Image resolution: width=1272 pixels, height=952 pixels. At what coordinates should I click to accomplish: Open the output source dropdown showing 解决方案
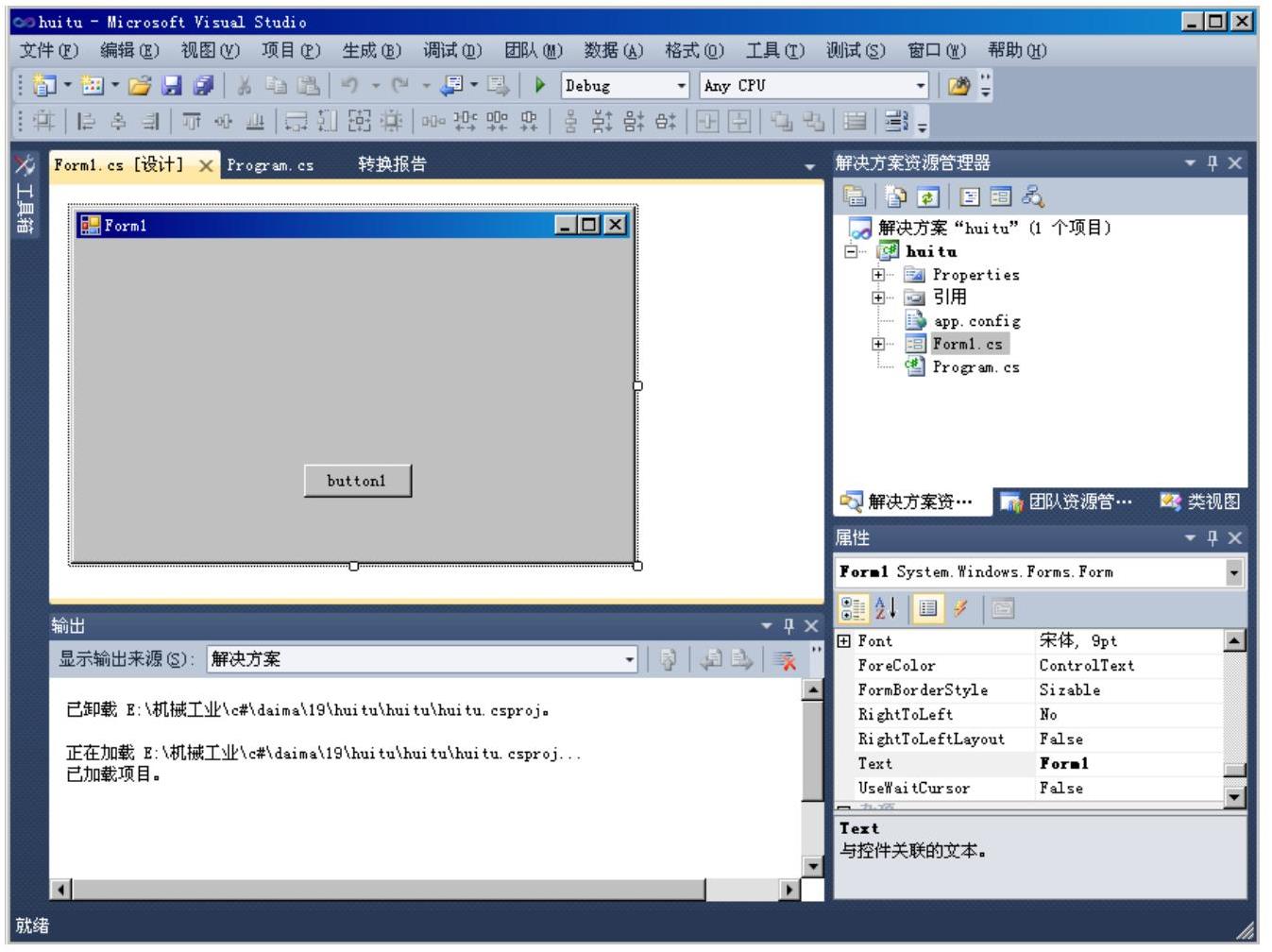[x=630, y=659]
